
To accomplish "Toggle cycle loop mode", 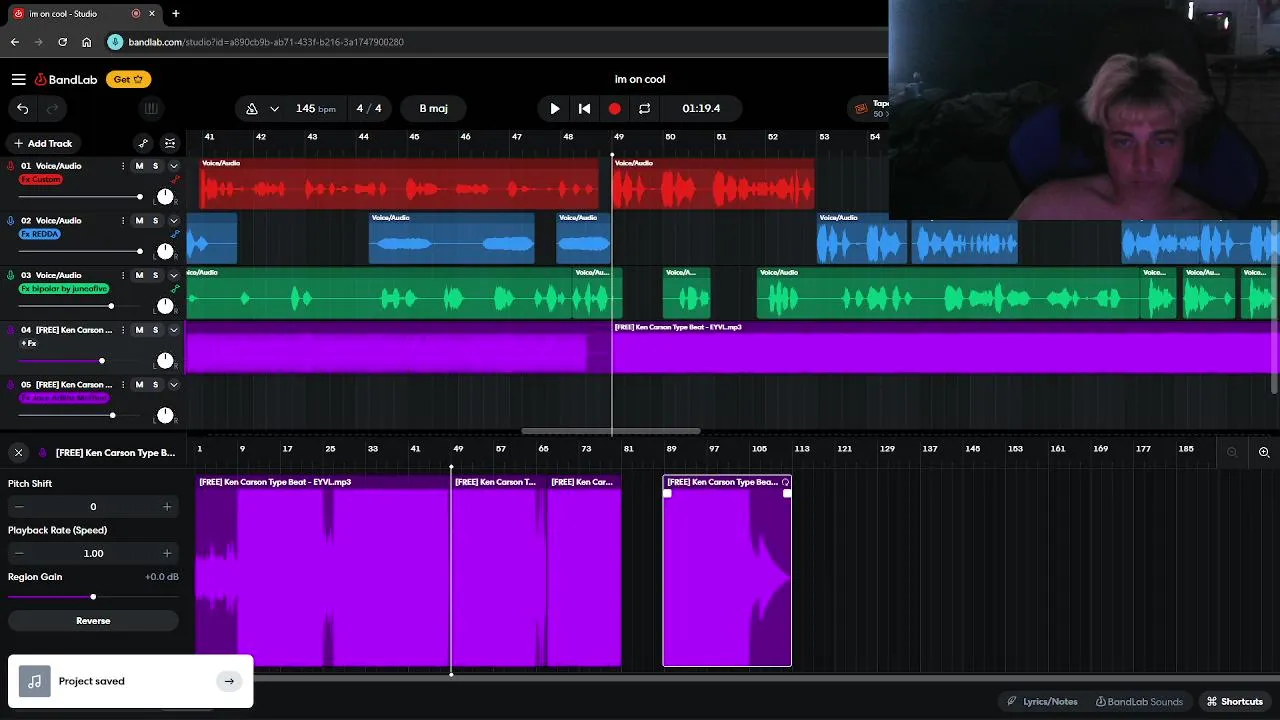I will pyautogui.click(x=644, y=108).
